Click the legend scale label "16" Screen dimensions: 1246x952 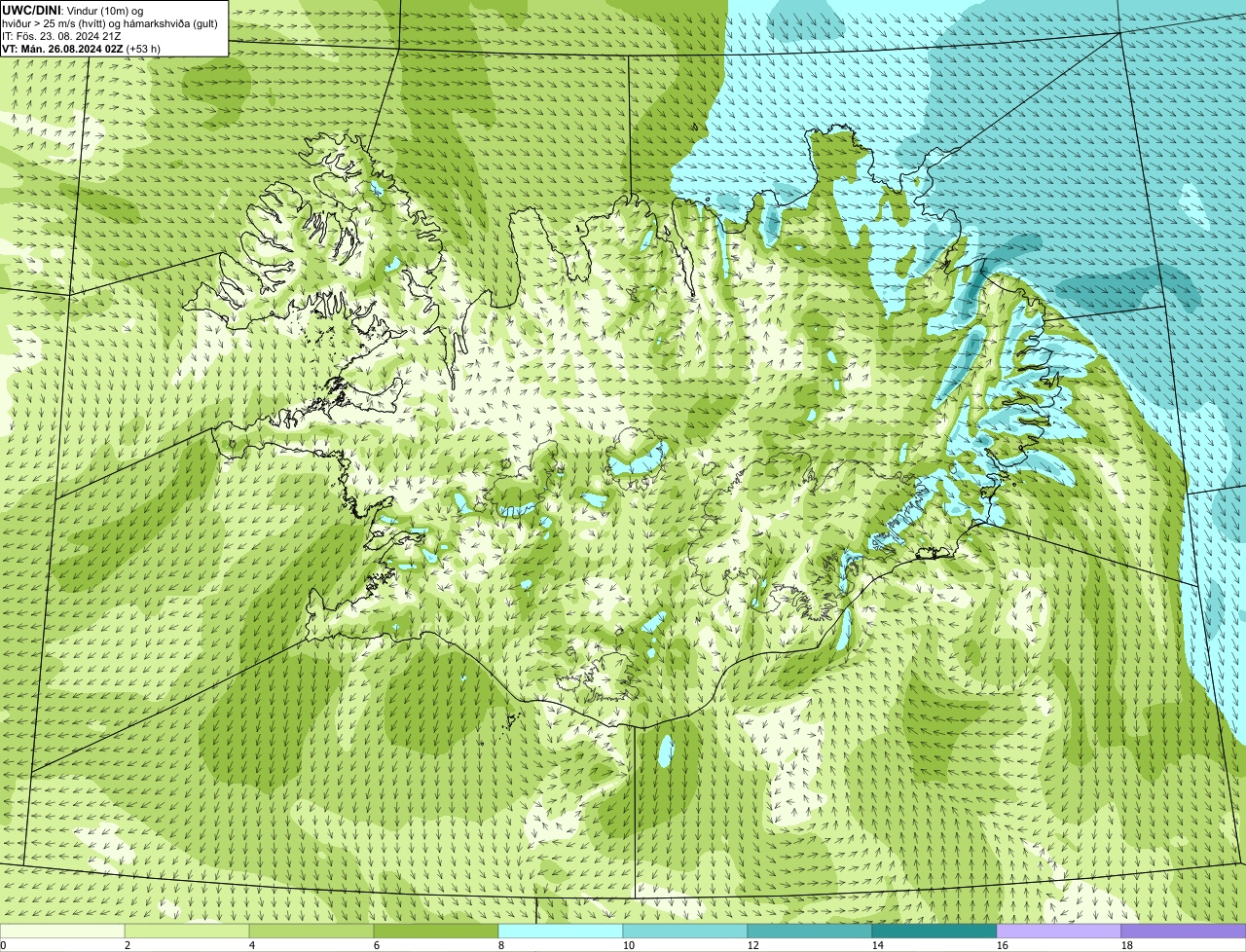(1003, 945)
